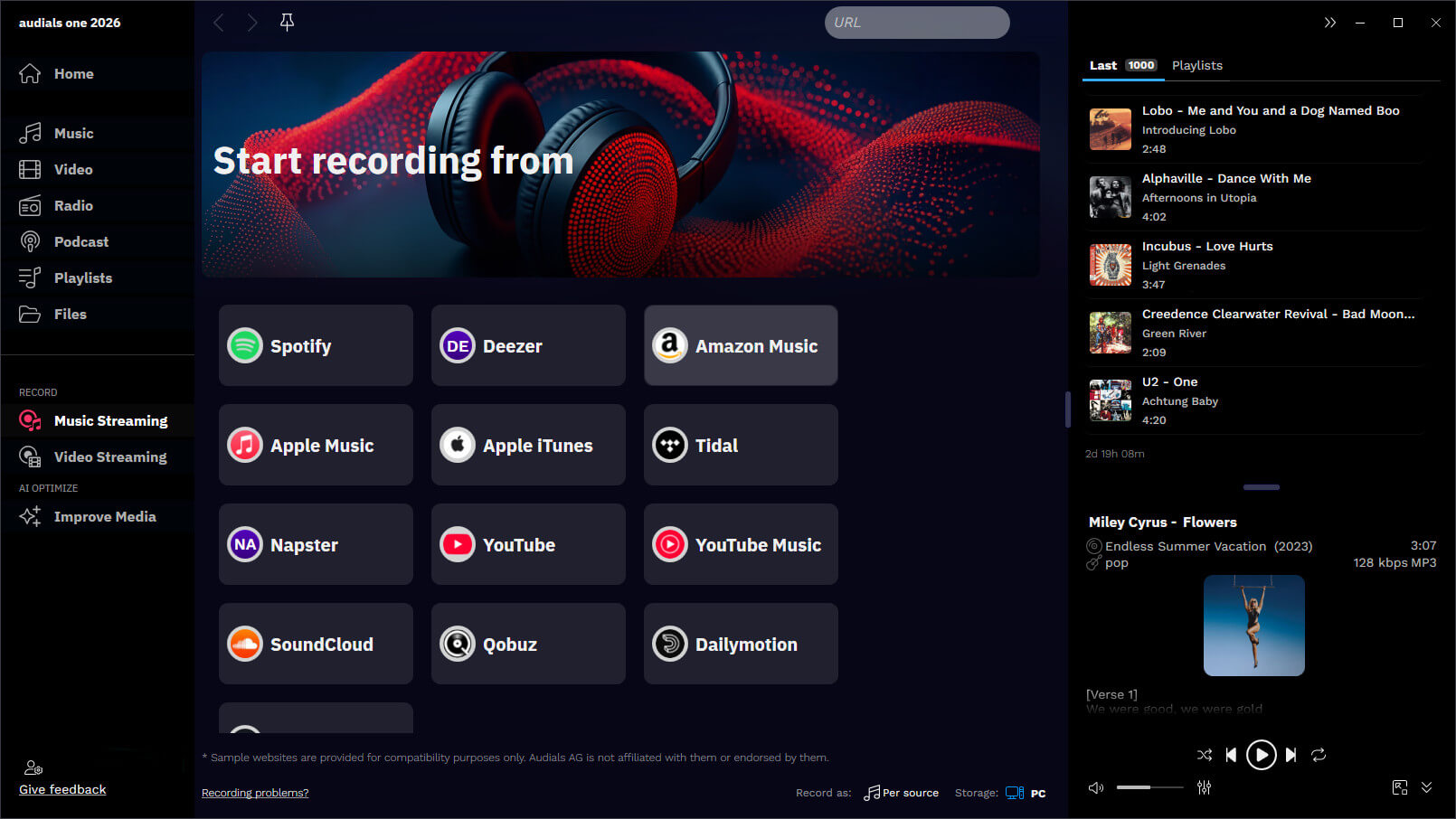1456x819 pixels.
Task: Pin the current view
Action: tap(287, 22)
